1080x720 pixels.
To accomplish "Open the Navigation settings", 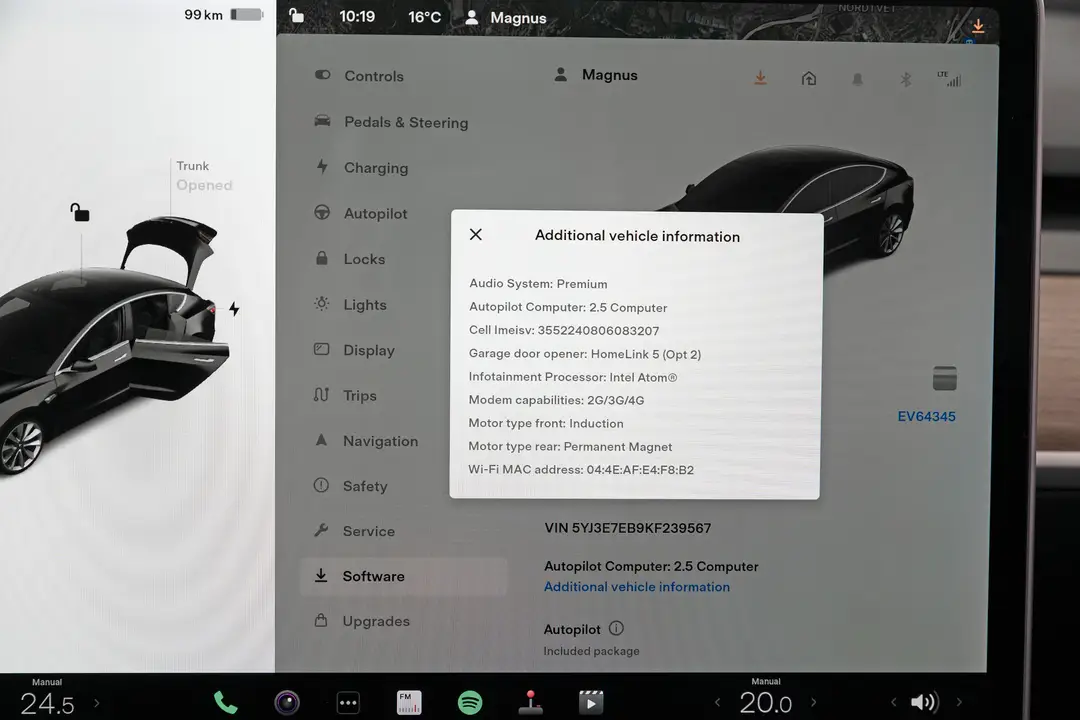I will [x=366, y=440].
